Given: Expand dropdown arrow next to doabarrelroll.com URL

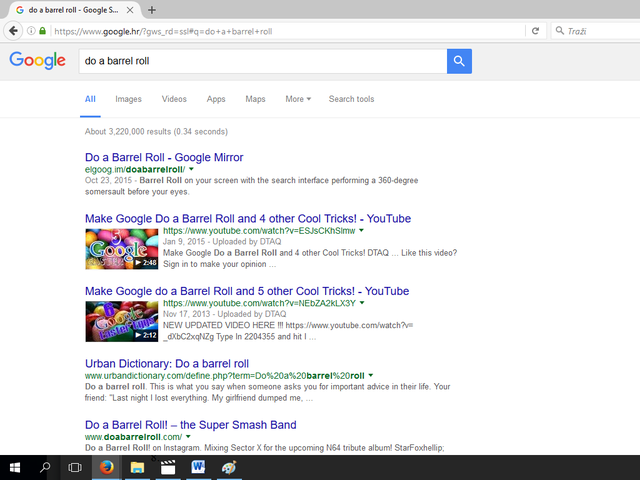Looking at the screenshot, I should click(188, 436).
